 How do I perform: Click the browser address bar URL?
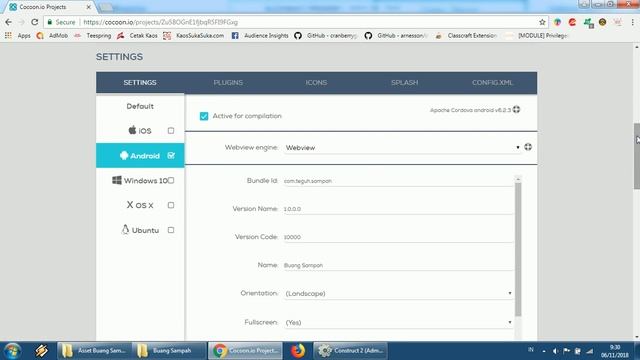[x=160, y=22]
